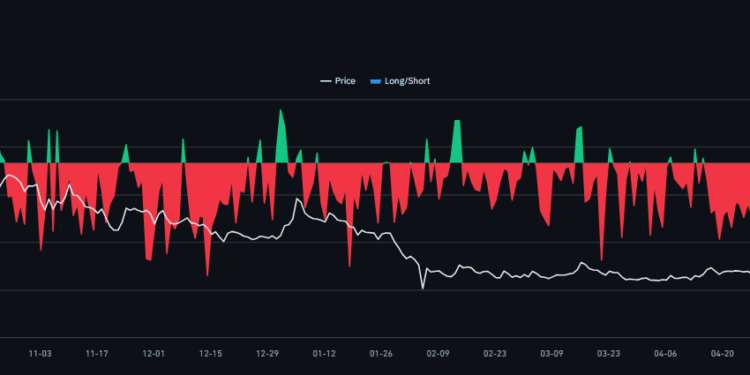Select the 04-20 date label
This screenshot has width=750, height=375.
(722, 354)
